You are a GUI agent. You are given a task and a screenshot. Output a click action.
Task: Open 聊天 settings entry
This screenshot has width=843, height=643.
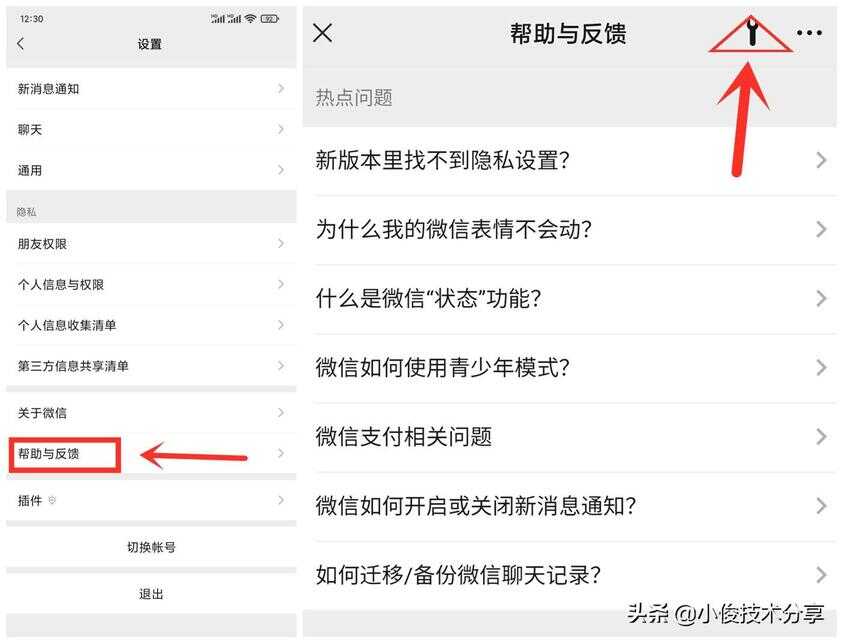(x=151, y=130)
